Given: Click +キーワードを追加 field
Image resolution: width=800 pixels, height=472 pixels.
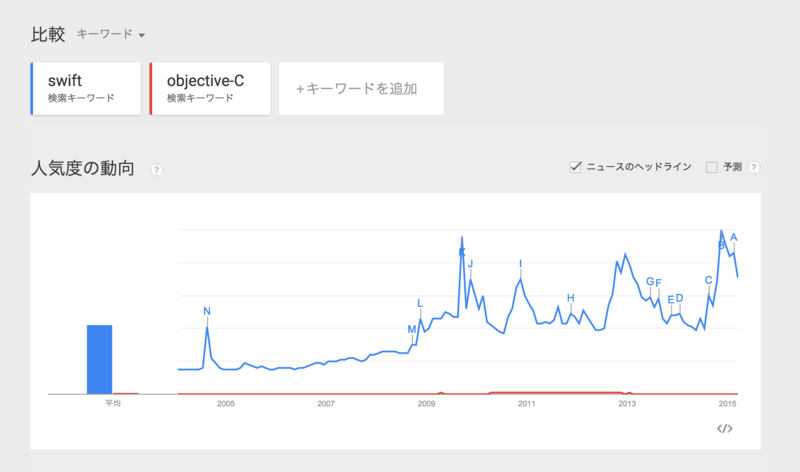Looking at the screenshot, I should [x=361, y=89].
